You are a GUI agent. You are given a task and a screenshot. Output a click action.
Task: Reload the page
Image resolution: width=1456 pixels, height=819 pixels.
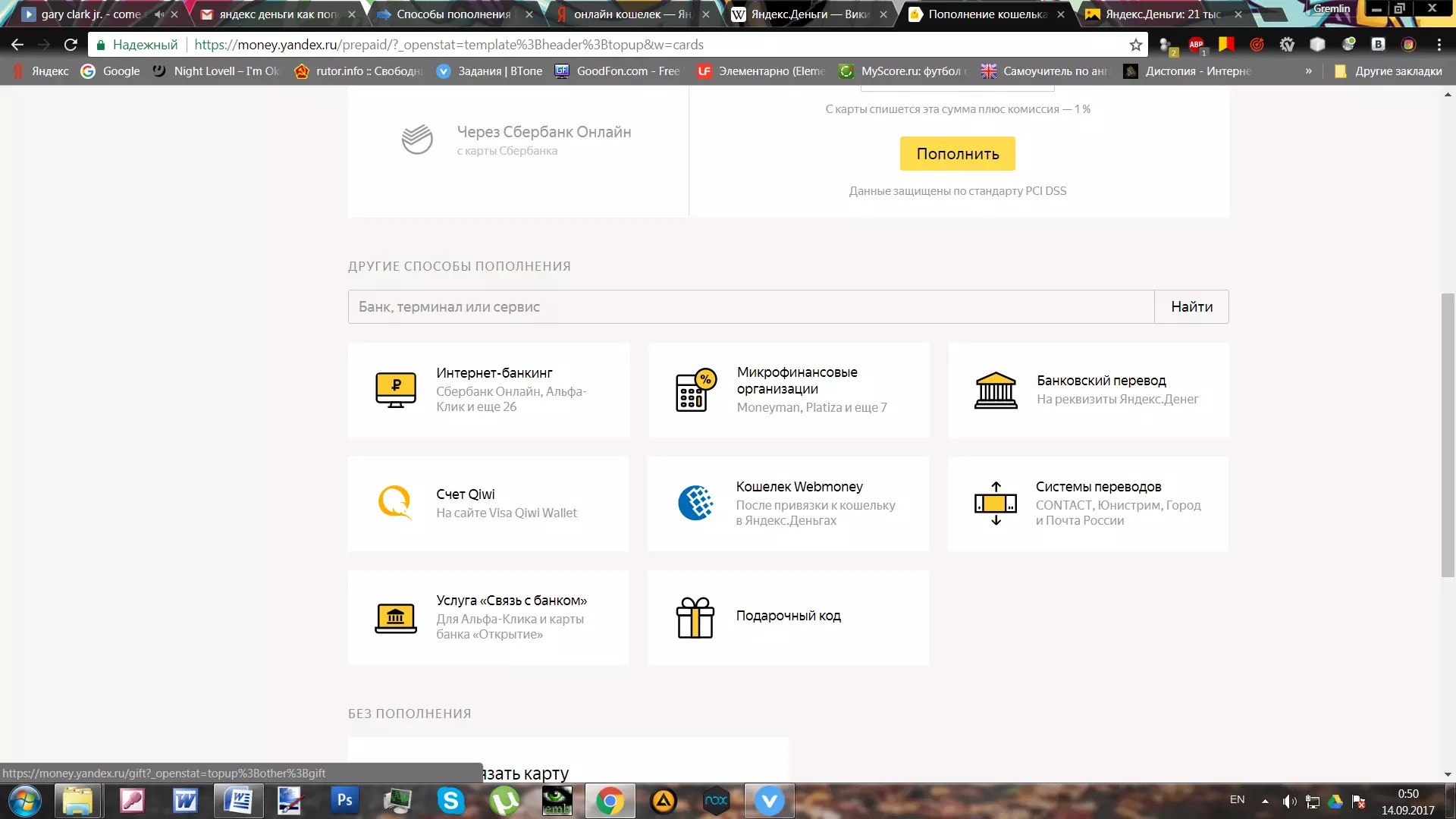click(71, 45)
